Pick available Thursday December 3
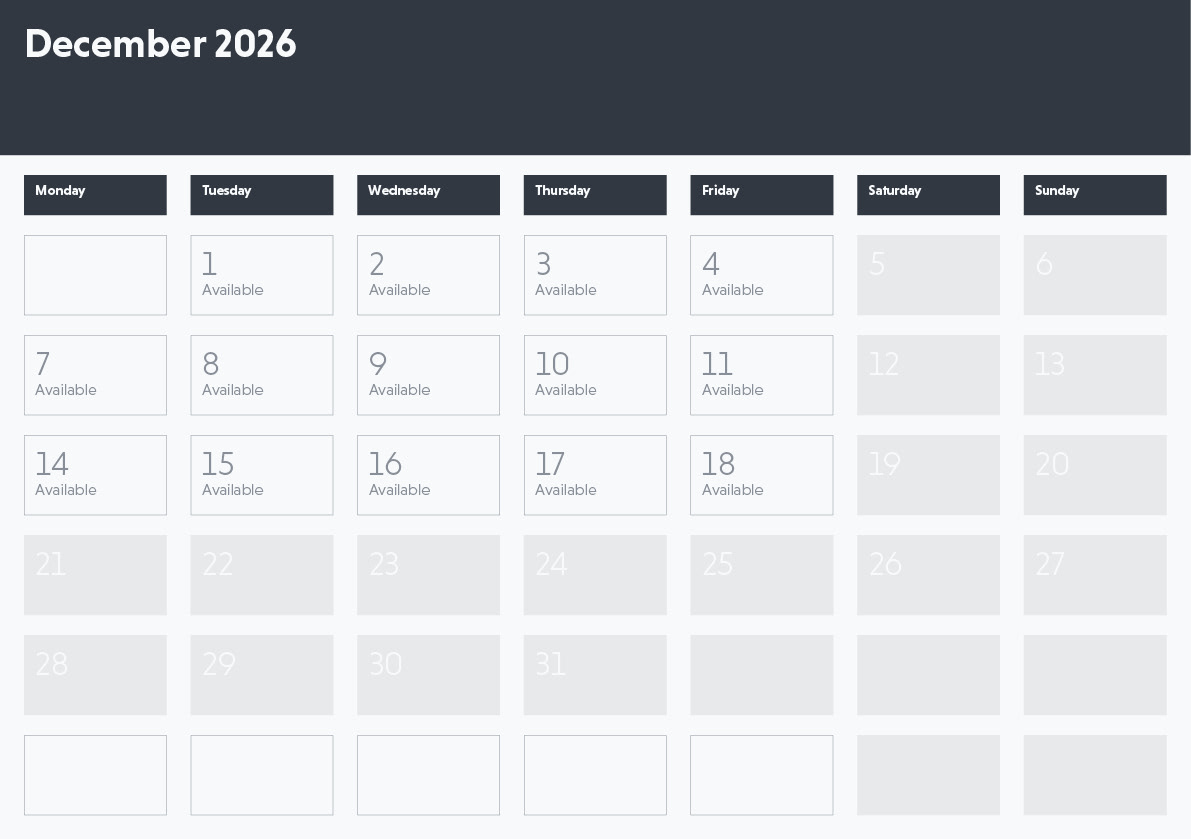Viewport: 1191px width, 839px height. point(595,275)
